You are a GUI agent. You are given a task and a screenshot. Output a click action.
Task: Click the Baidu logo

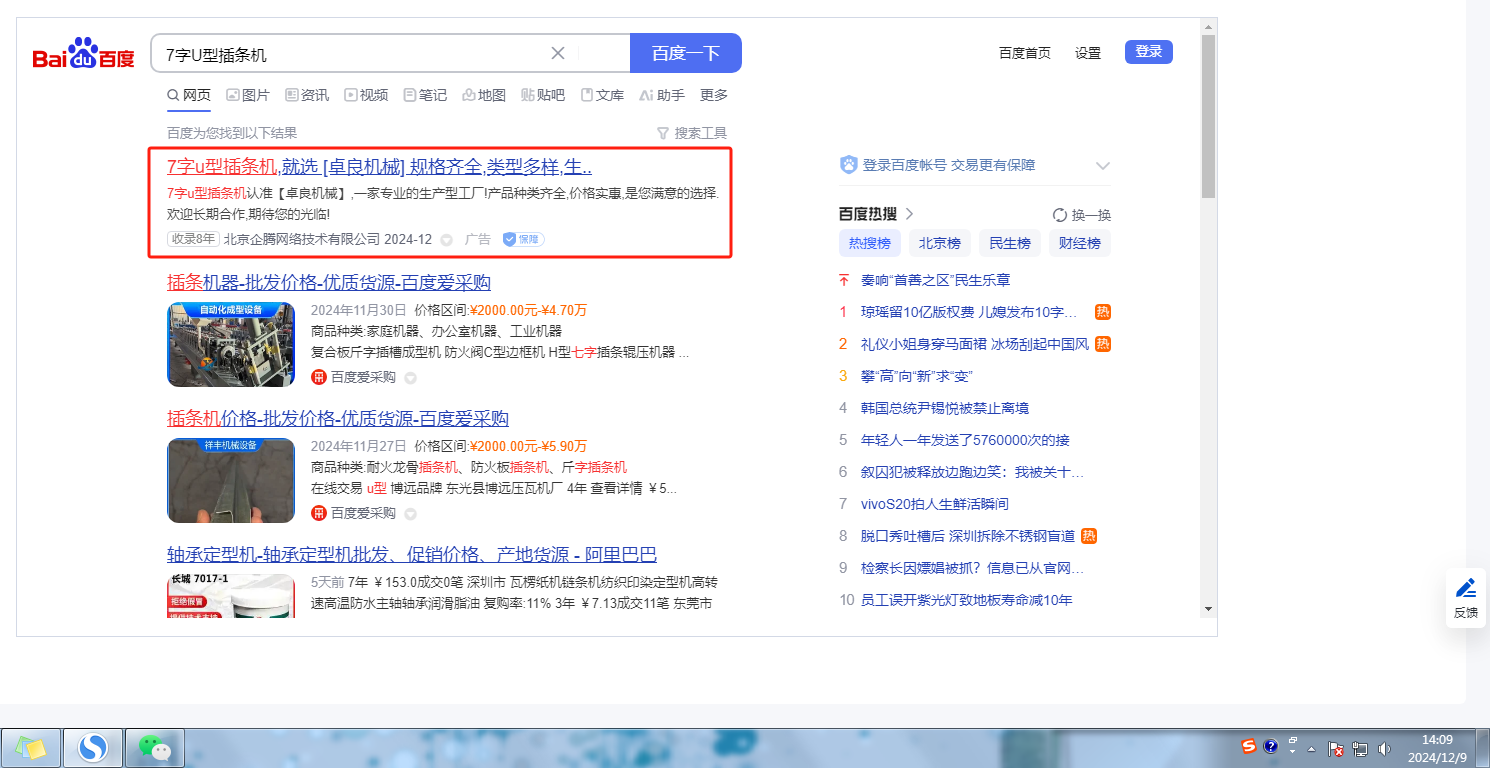coord(84,55)
